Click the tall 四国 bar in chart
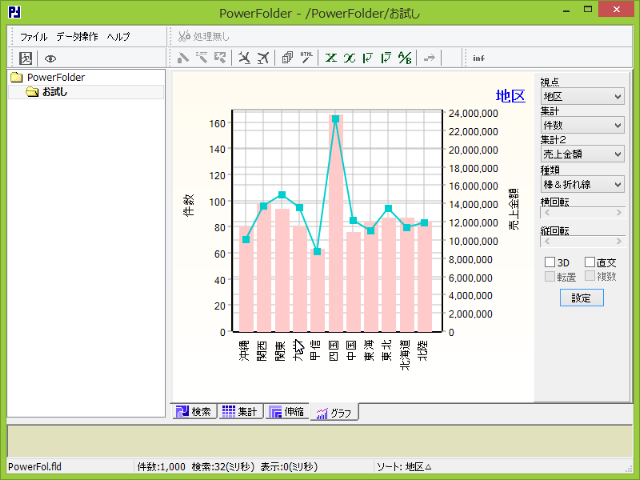The height and width of the screenshot is (480, 640). coord(336,223)
